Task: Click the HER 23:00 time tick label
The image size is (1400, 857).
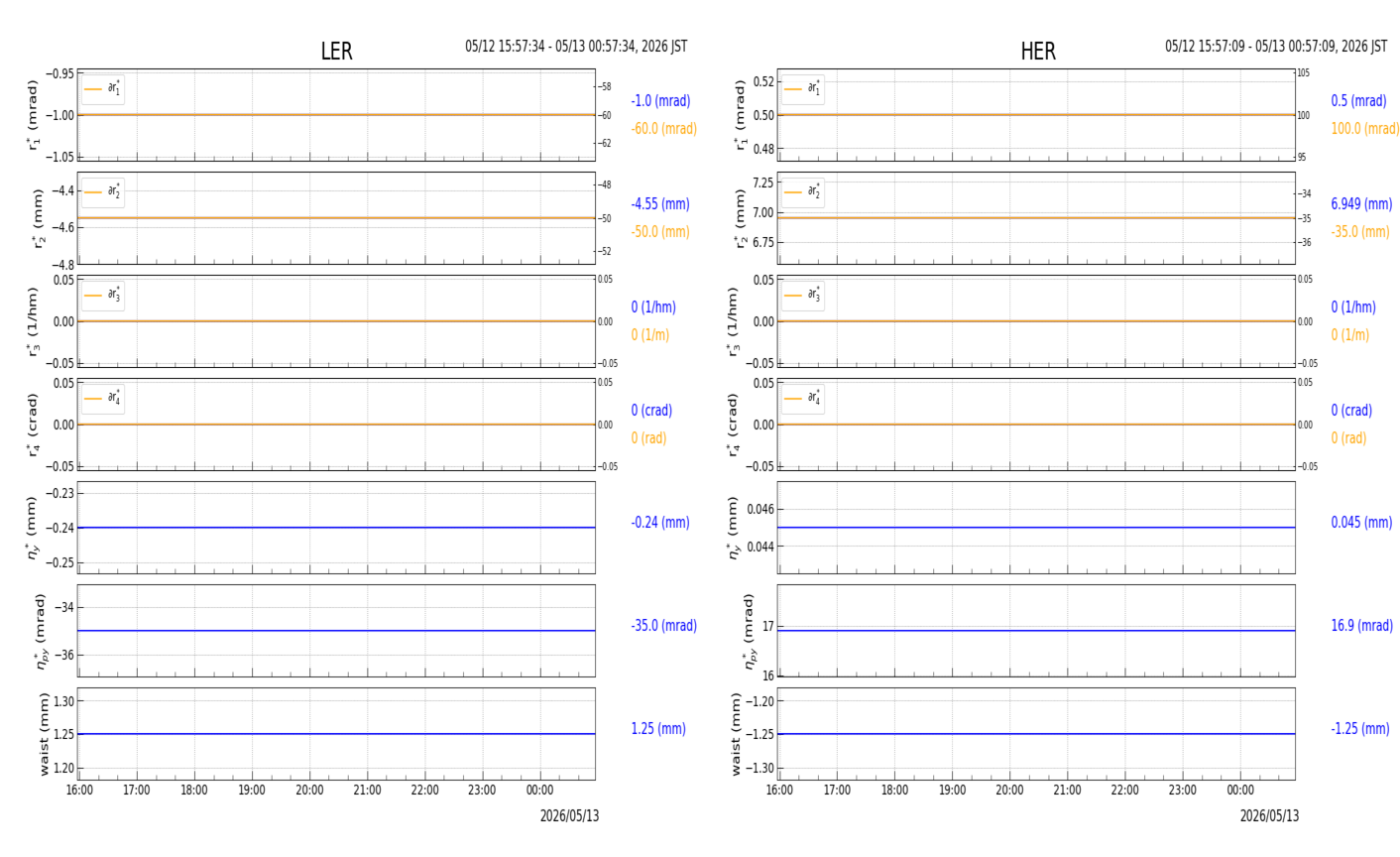Action: coord(1183,791)
